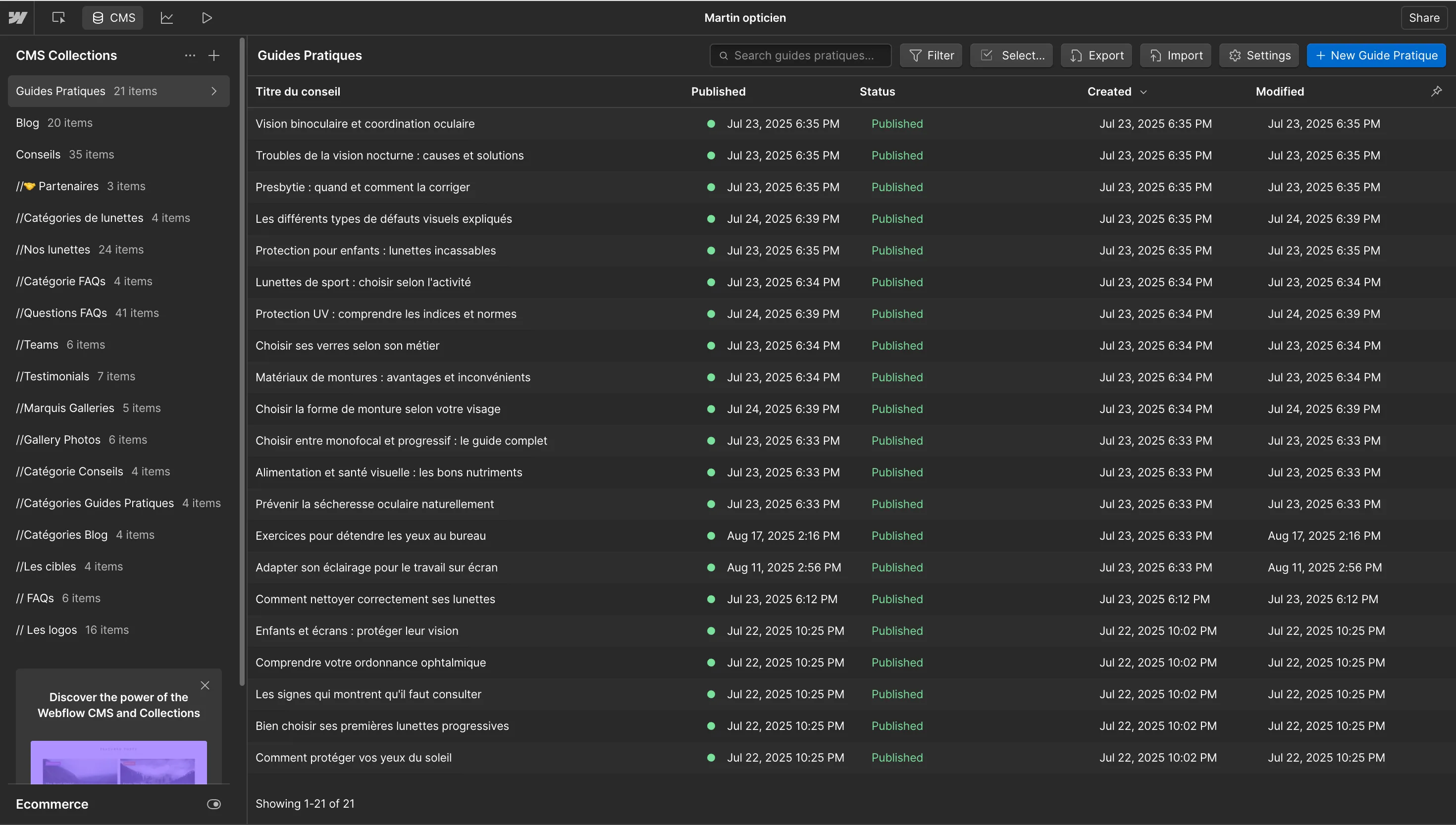This screenshot has height=825, width=1456.
Task: Click the pin columns icon
Action: (x=1436, y=91)
